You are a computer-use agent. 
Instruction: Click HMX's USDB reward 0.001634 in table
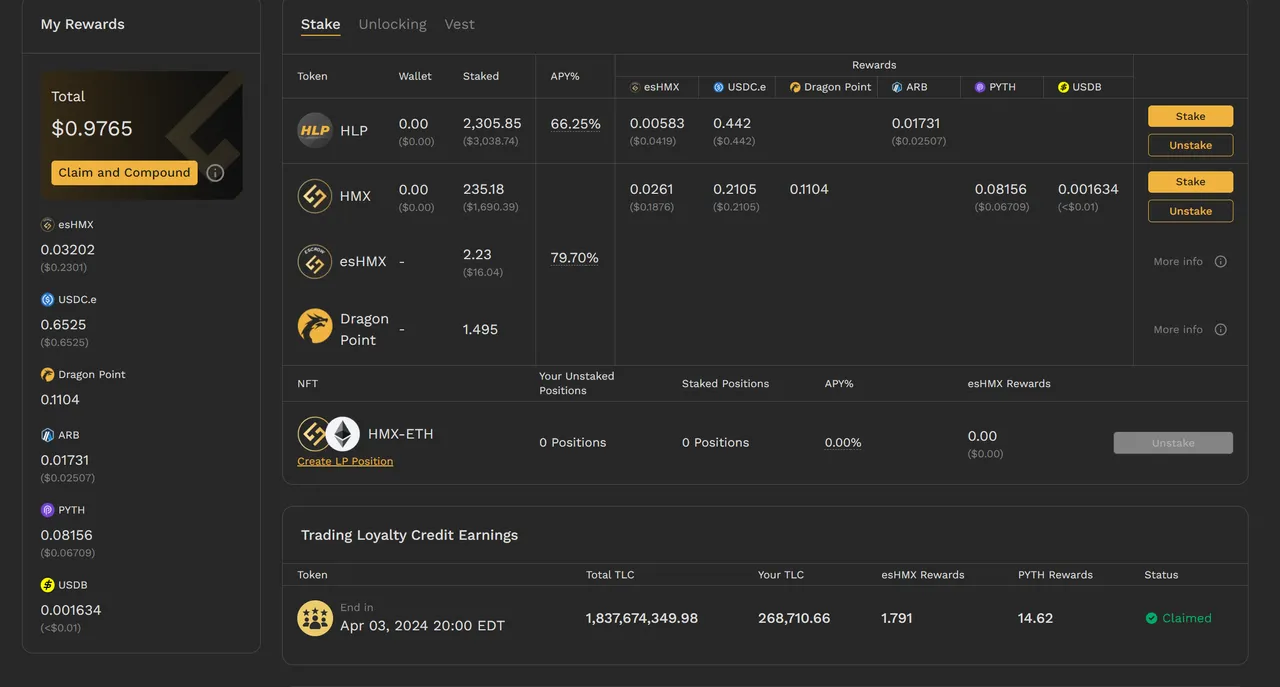pyautogui.click(x=1088, y=190)
